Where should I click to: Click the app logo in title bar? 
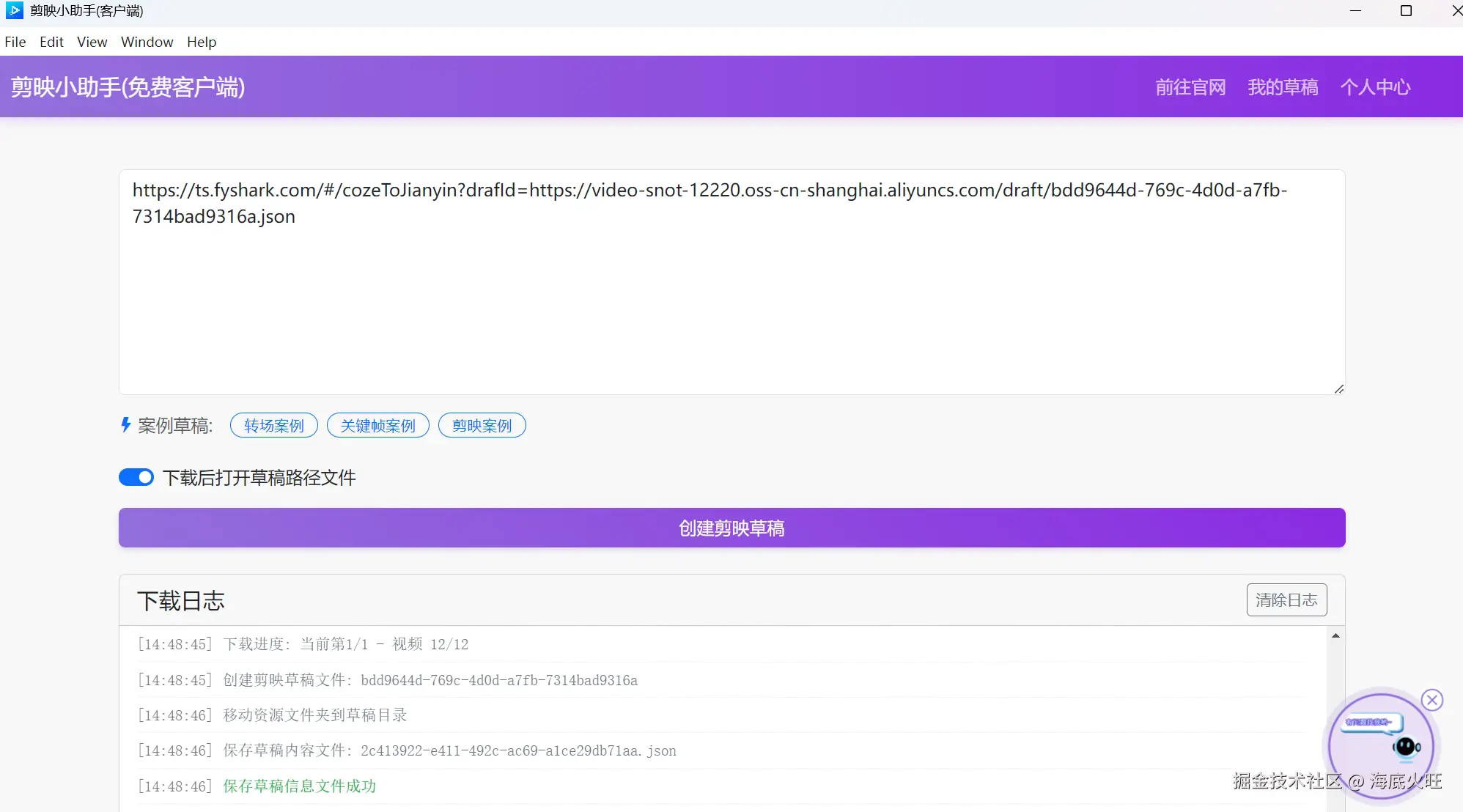pos(14,10)
